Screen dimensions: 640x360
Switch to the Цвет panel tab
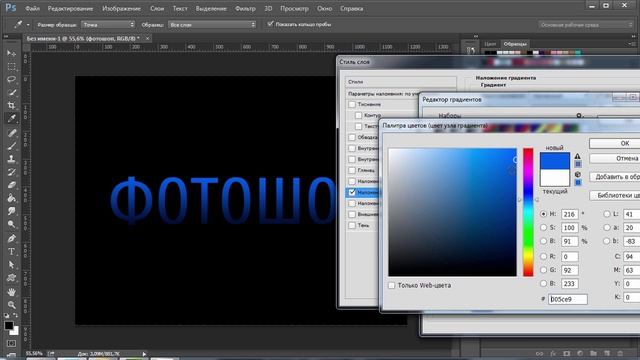pos(490,44)
